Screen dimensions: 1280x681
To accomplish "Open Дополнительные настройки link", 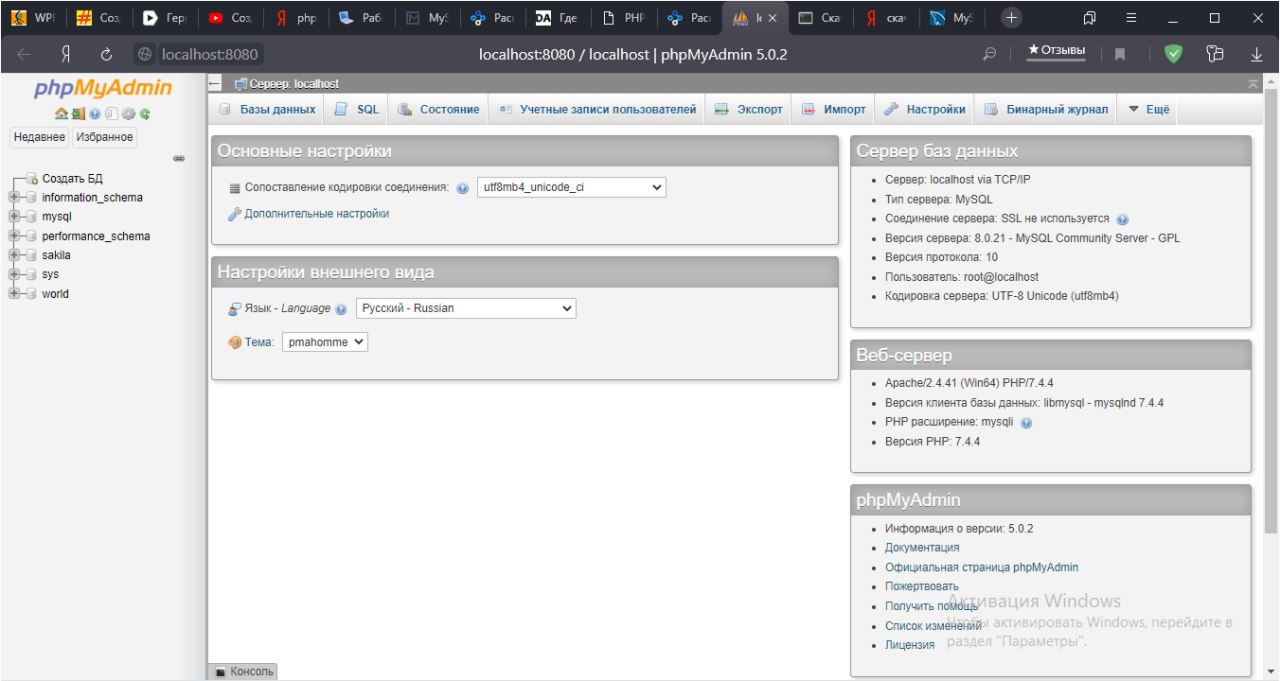I will [316, 214].
